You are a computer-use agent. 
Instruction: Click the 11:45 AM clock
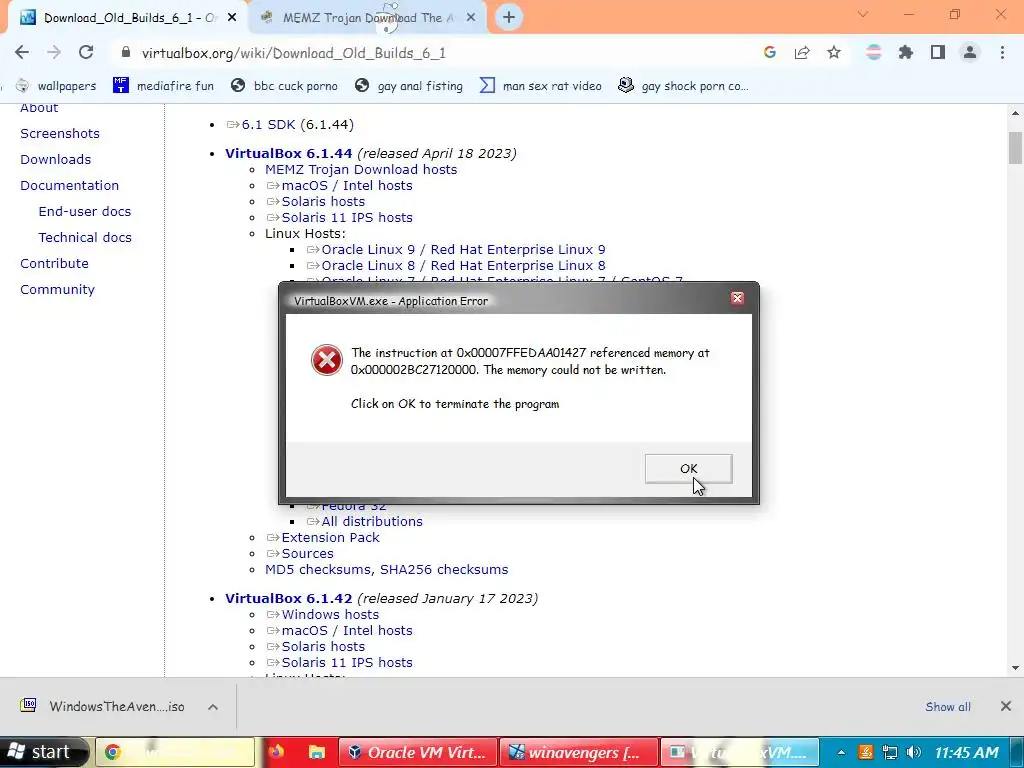pos(967,752)
